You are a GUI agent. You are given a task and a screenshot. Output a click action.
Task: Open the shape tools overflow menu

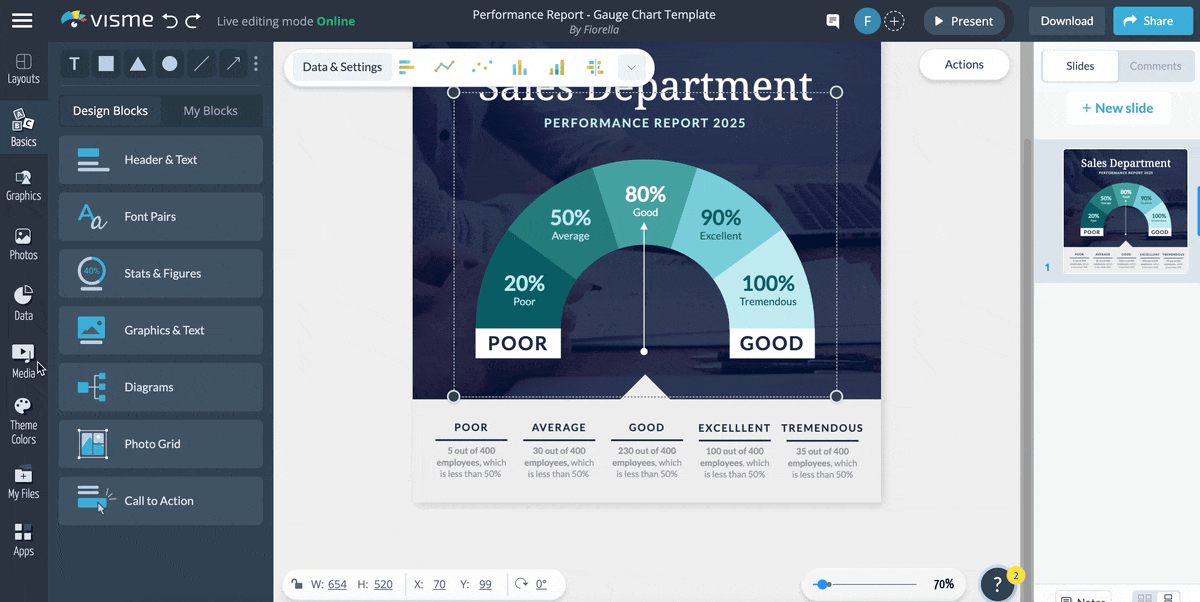tap(255, 63)
